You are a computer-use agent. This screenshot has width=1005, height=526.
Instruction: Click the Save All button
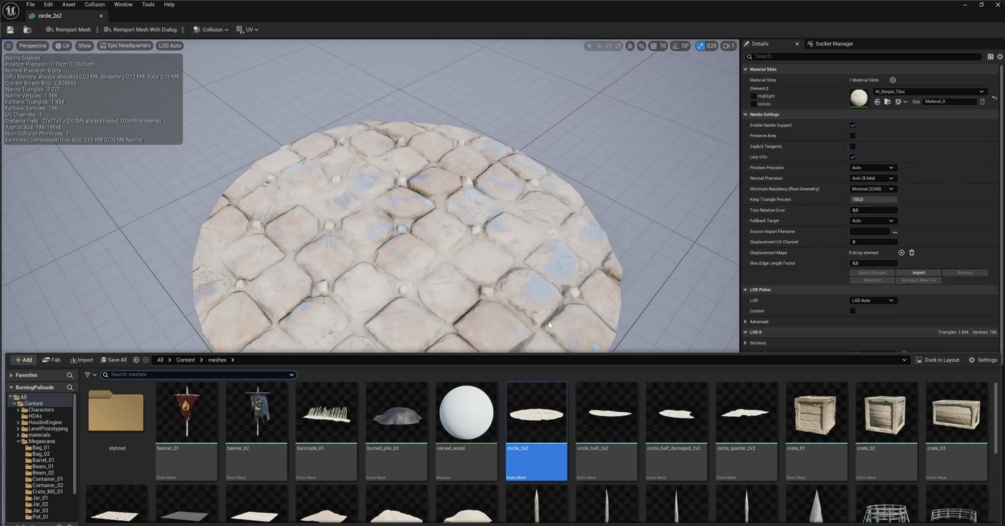[113, 360]
